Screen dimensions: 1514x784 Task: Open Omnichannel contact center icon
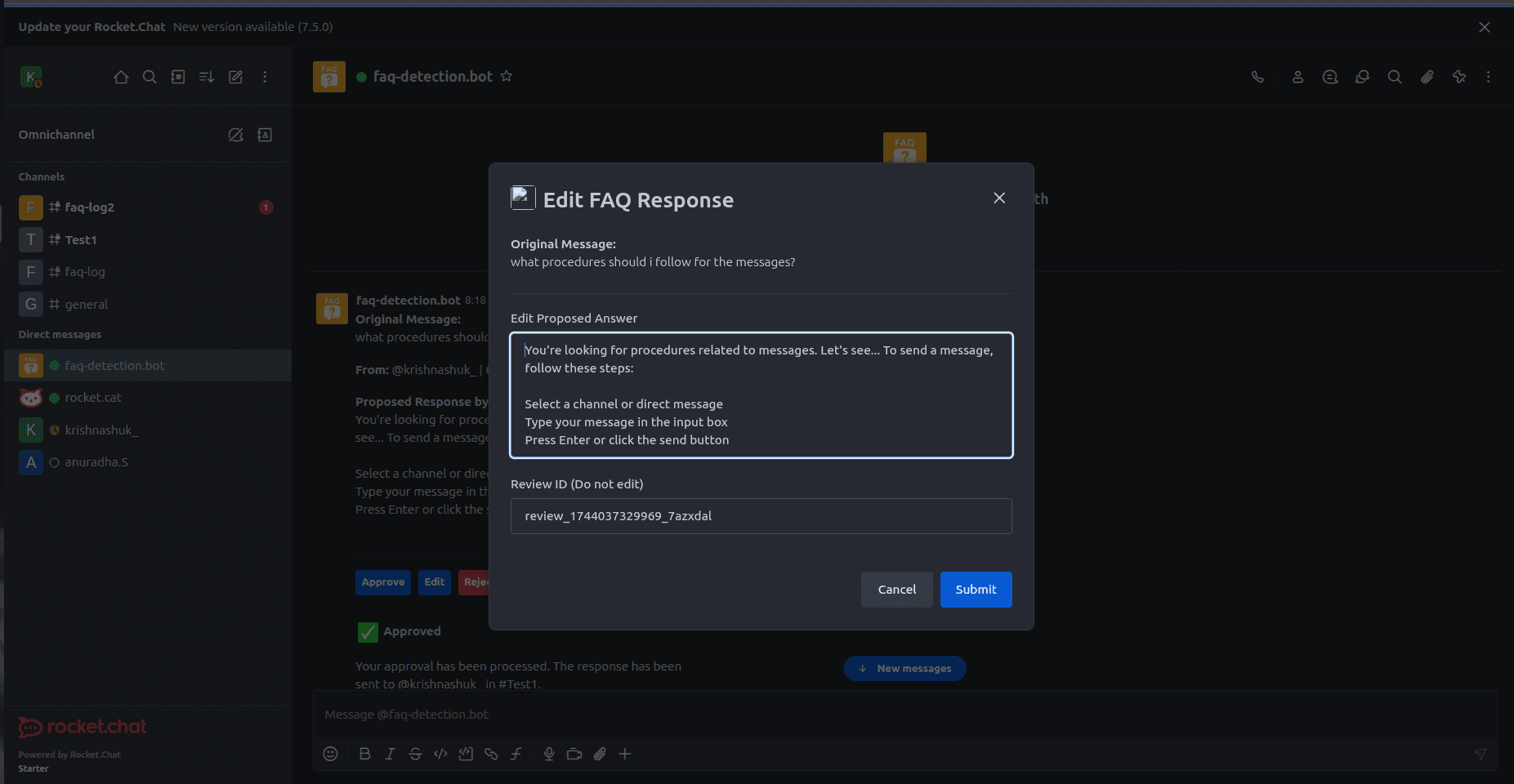[265, 135]
